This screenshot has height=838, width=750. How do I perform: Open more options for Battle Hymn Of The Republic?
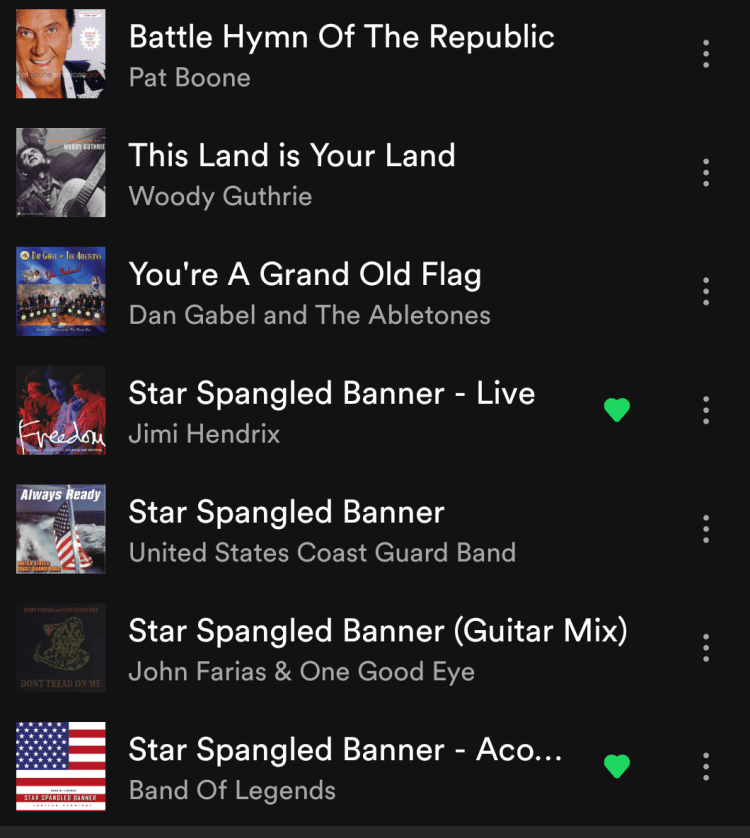[706, 53]
